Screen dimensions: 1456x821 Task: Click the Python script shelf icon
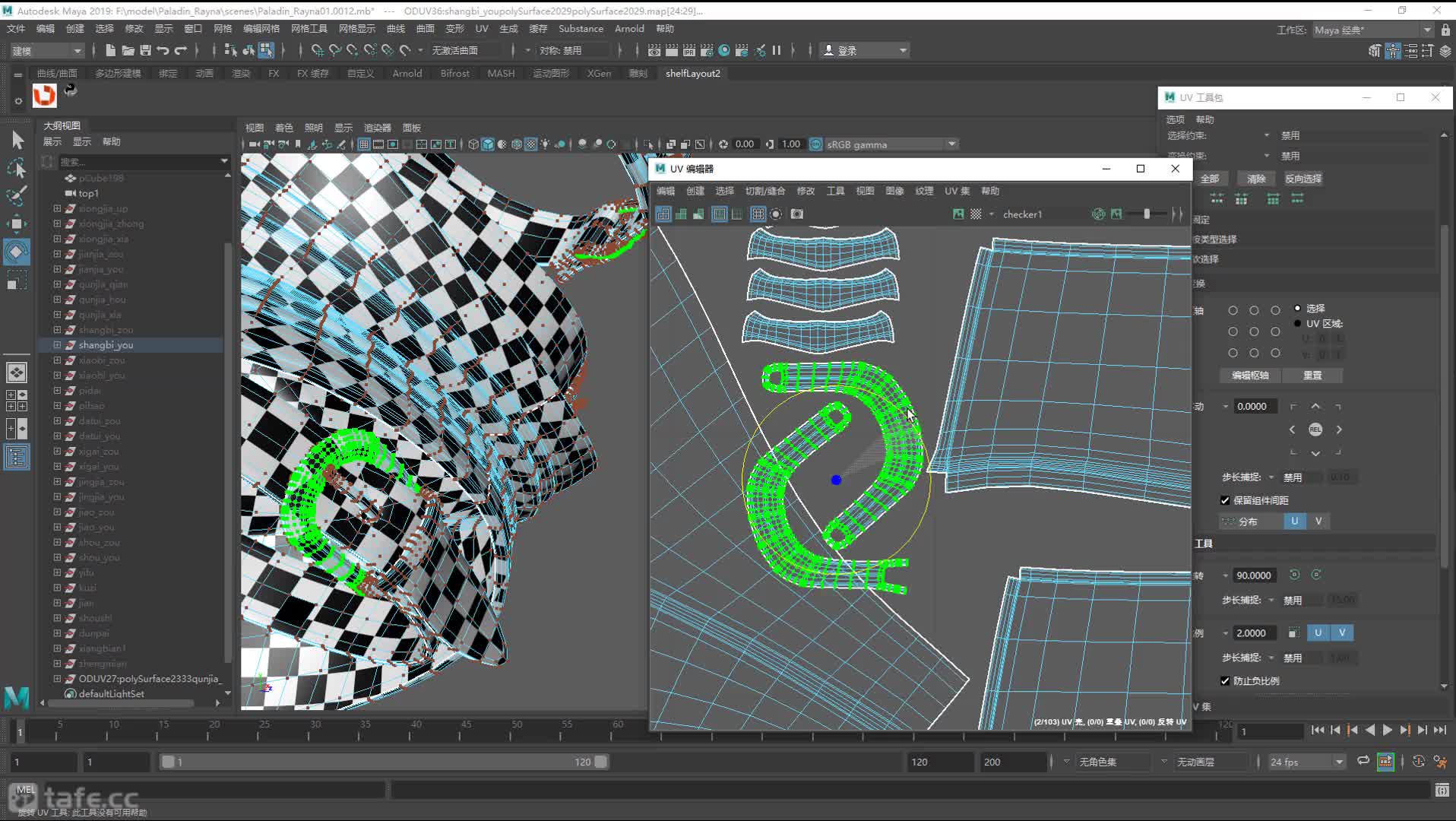(71, 90)
